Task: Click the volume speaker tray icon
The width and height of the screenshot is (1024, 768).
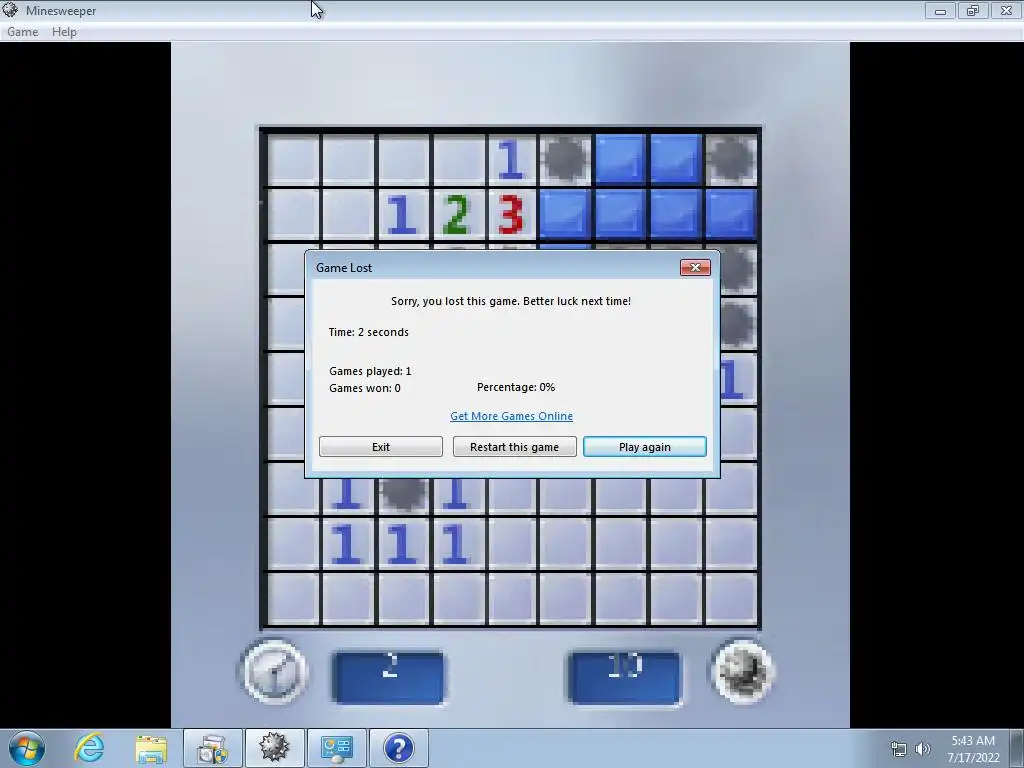Action: 923,749
